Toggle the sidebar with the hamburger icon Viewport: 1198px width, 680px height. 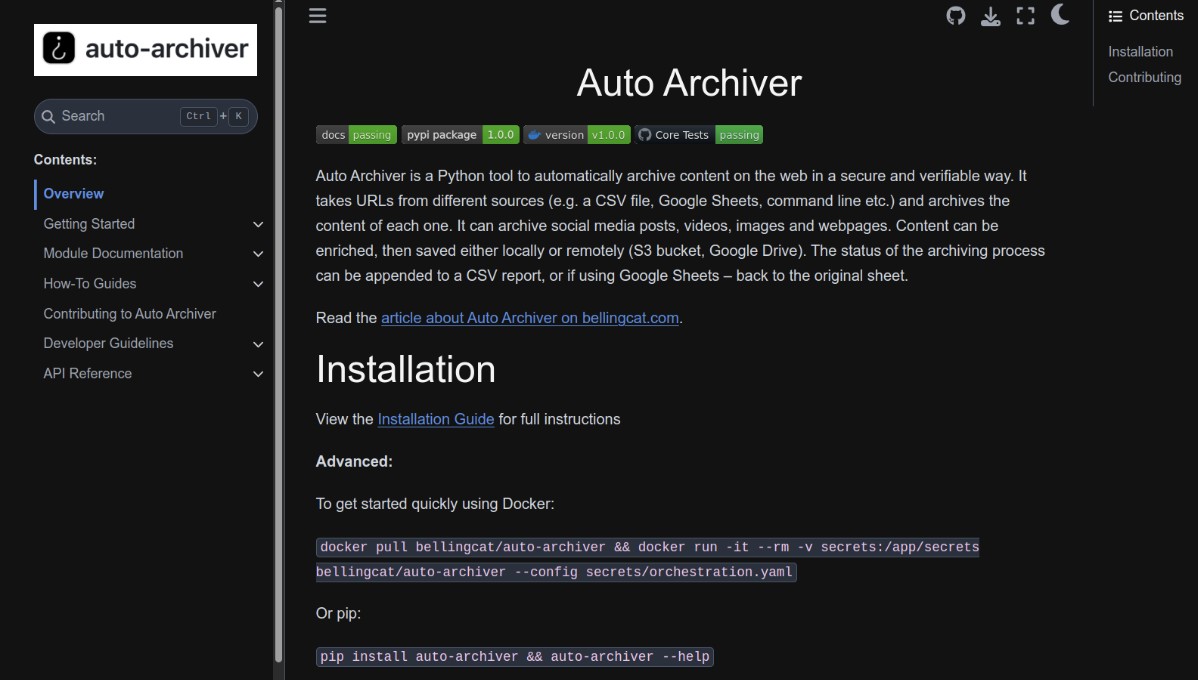click(x=317, y=15)
